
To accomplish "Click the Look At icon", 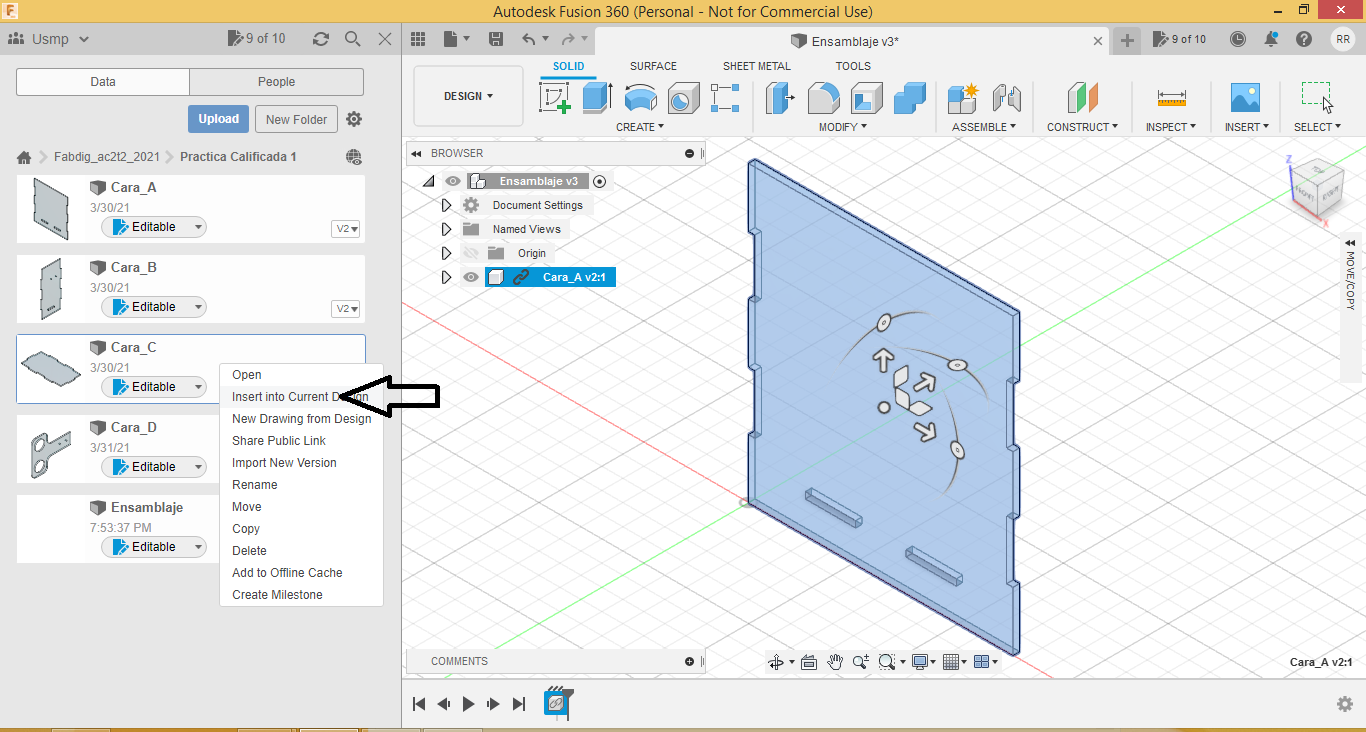I will pos(809,662).
